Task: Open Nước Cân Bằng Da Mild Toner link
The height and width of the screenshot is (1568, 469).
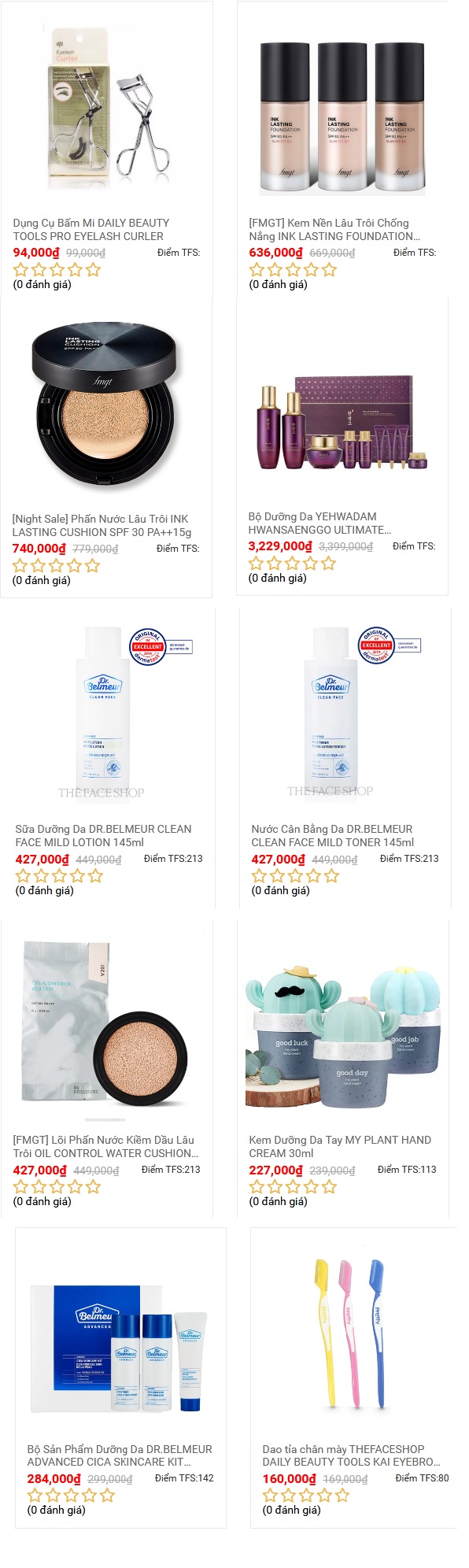Action: click(x=332, y=835)
